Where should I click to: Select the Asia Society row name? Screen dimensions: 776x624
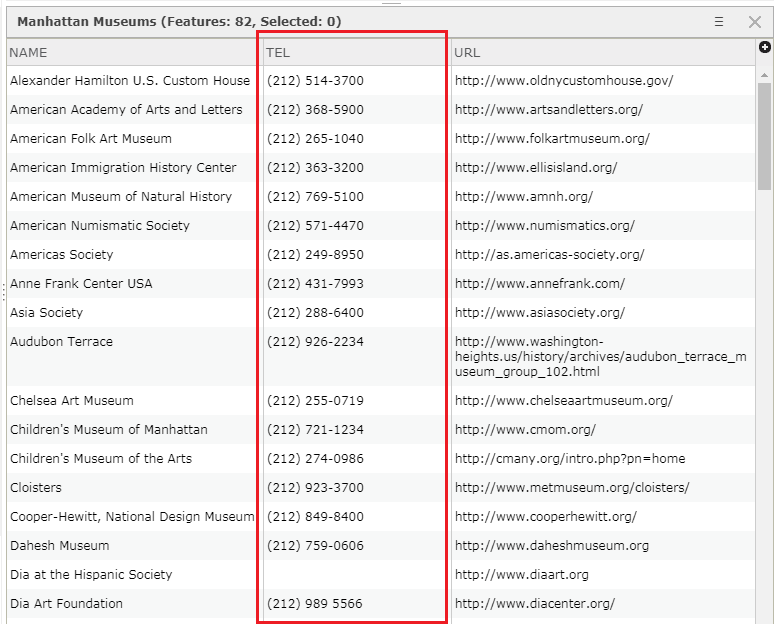47,313
